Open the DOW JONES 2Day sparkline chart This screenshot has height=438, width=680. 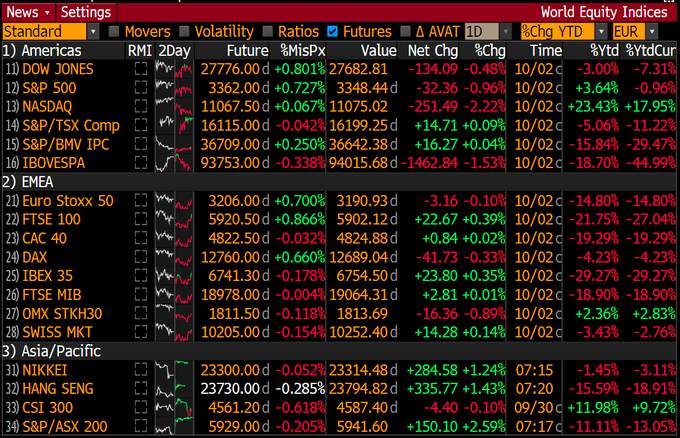point(174,69)
